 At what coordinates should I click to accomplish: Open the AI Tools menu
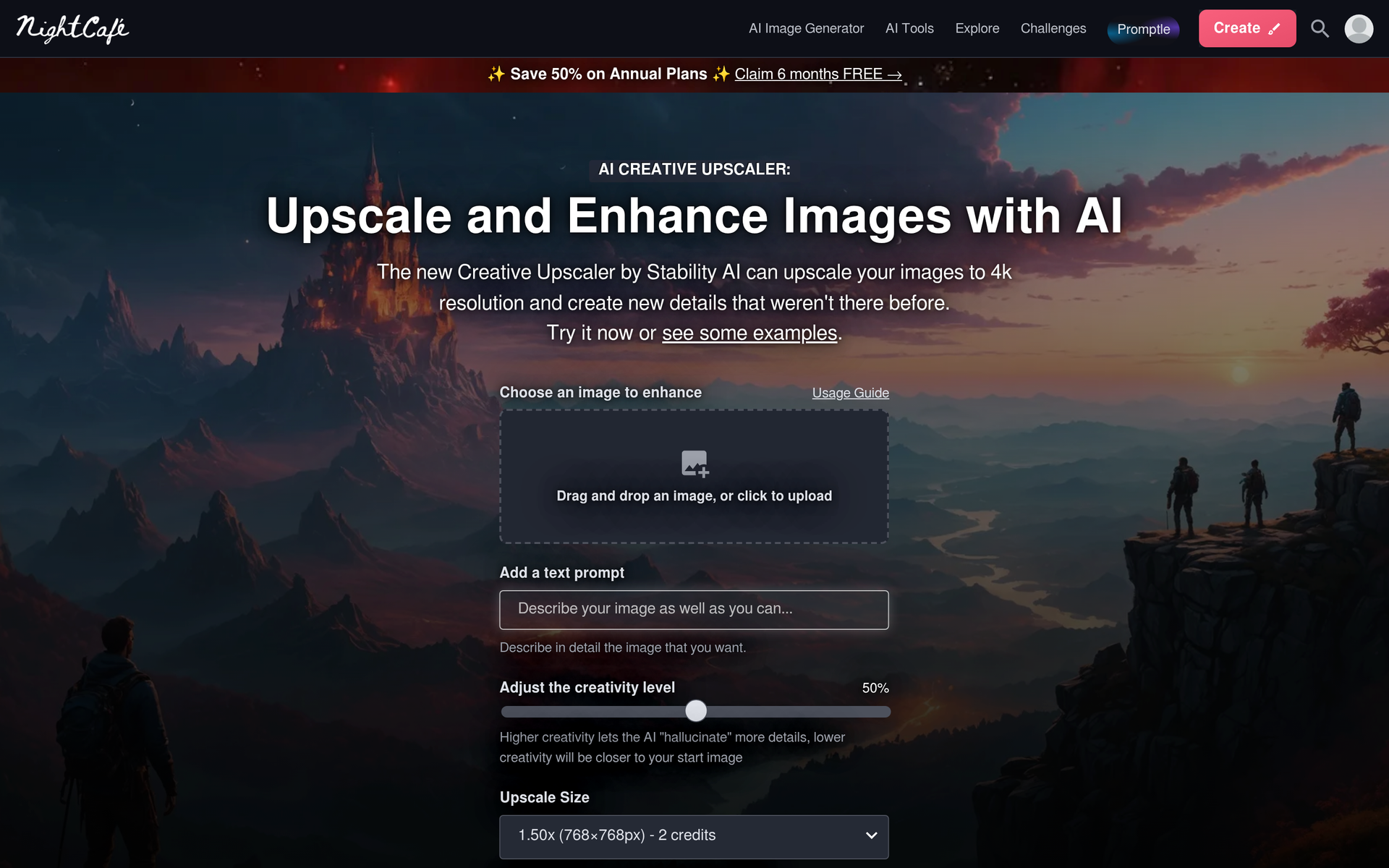[909, 28]
